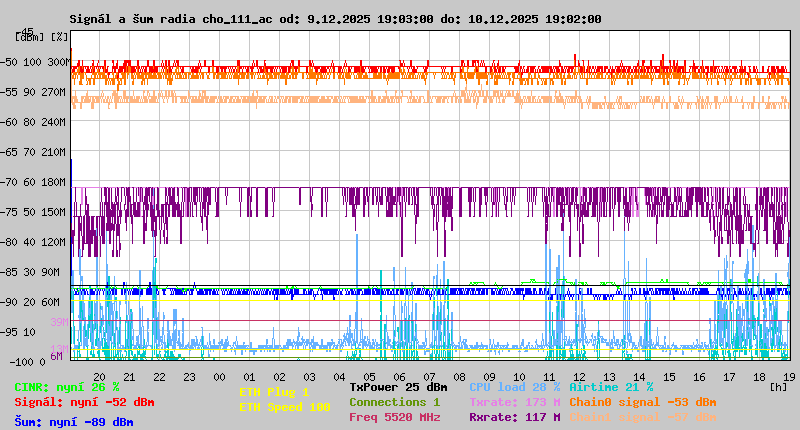Click the [dBm] unit label on y-axis
Screen dimensions: 800x430
[x=29, y=36]
